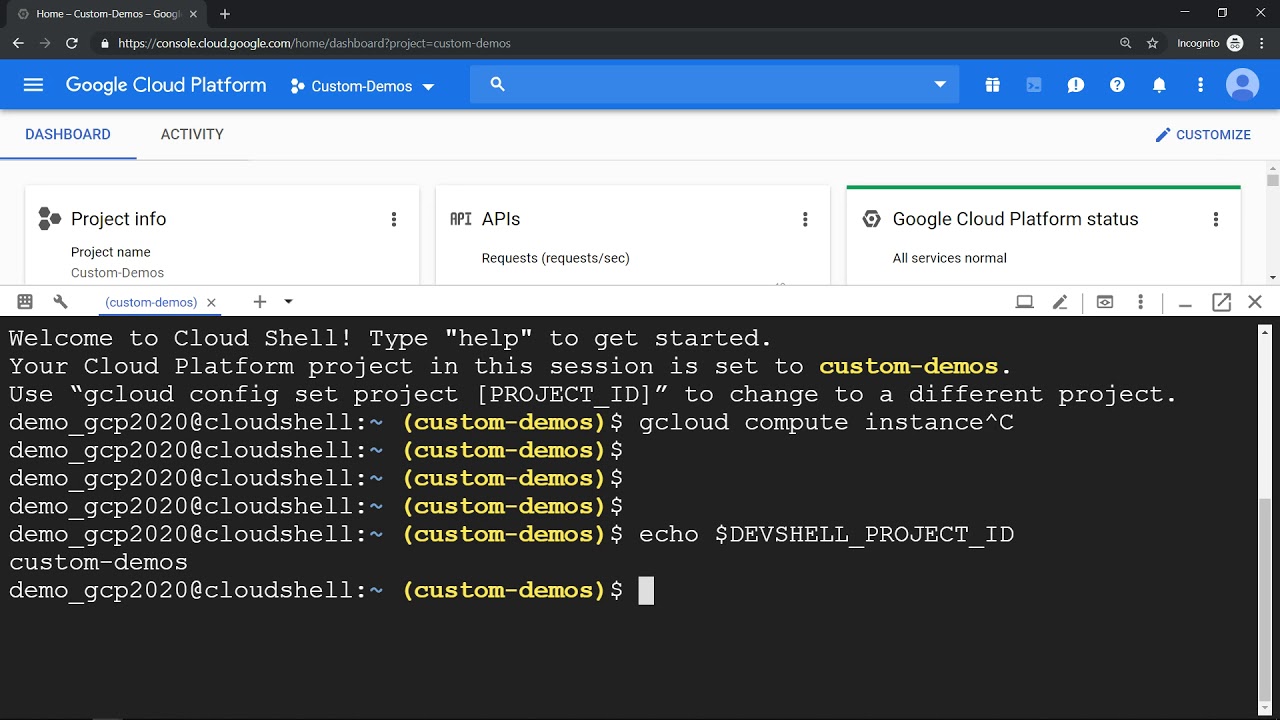Click the Custom-Demos project name value
This screenshot has height=720, width=1280.
117,273
